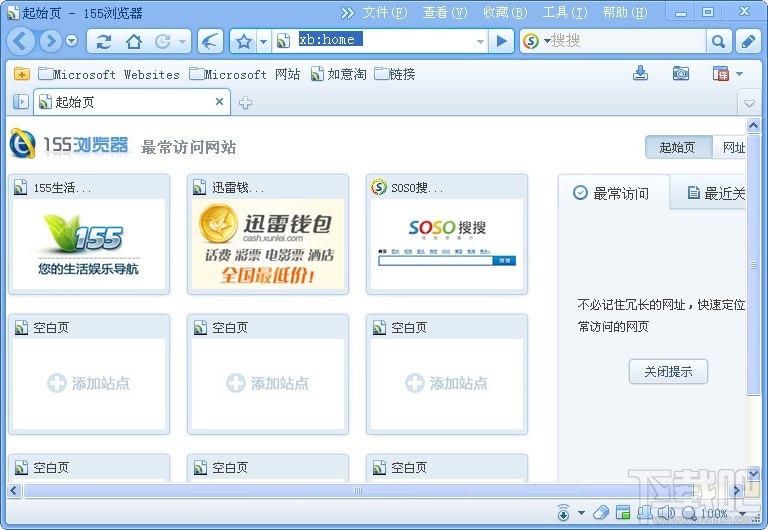Open the zoom level dropdown arrow
This screenshot has height=530, width=768.
743,513
